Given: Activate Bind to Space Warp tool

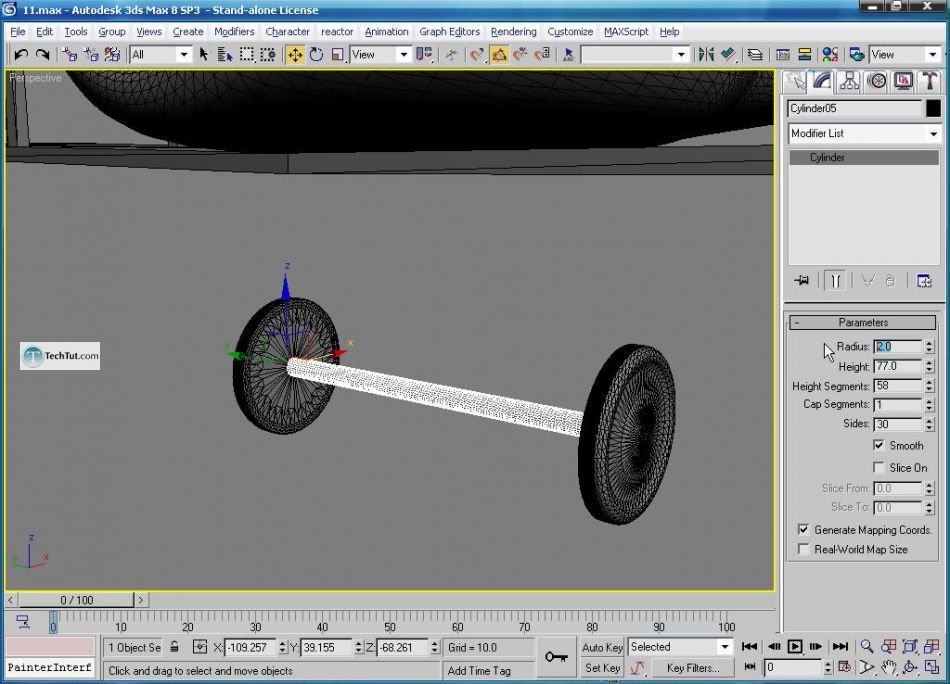Looking at the screenshot, I should coord(112,55).
